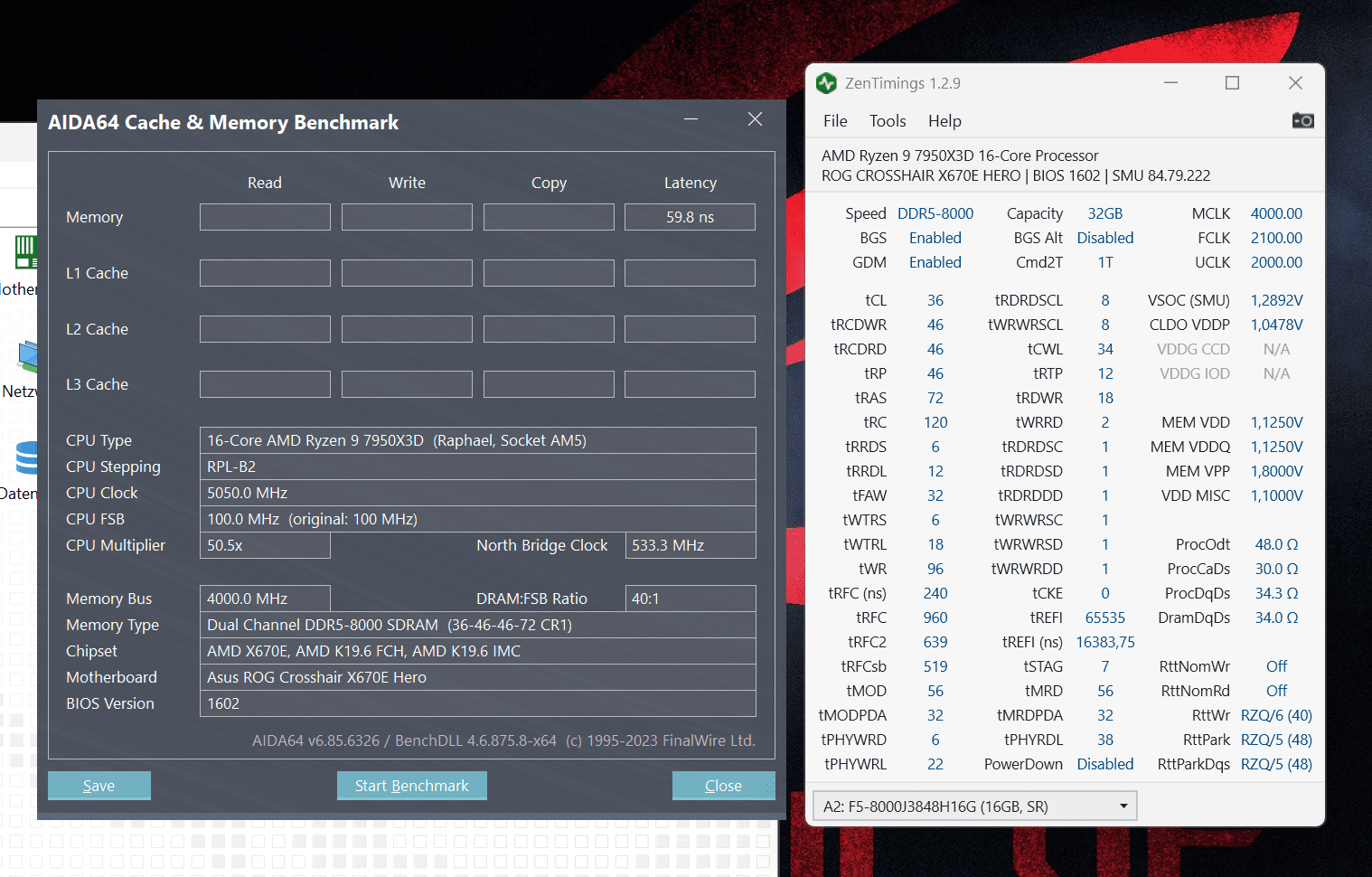Click the North Bridge Clock 533.3 MHz value
Screen dimensions: 1372x877
point(691,545)
